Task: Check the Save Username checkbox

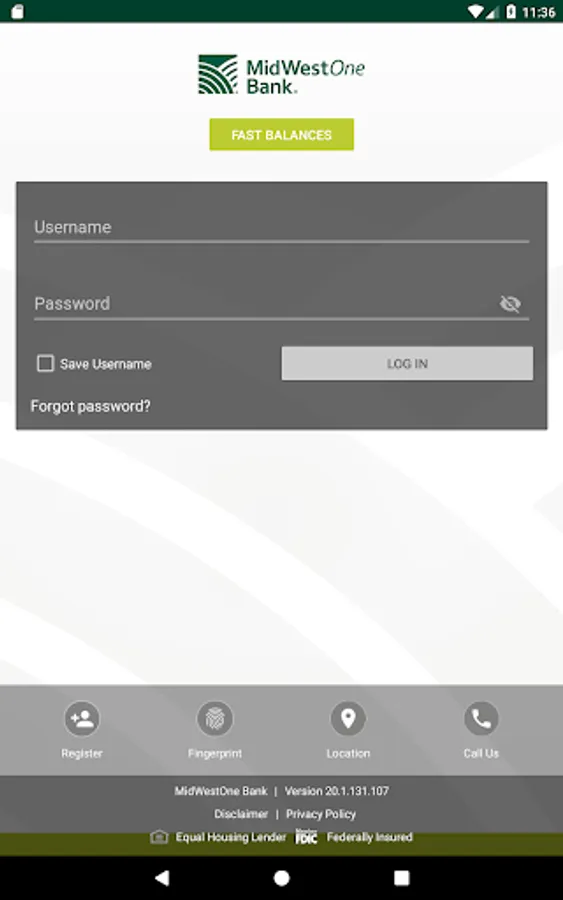Action: pyautogui.click(x=45, y=363)
